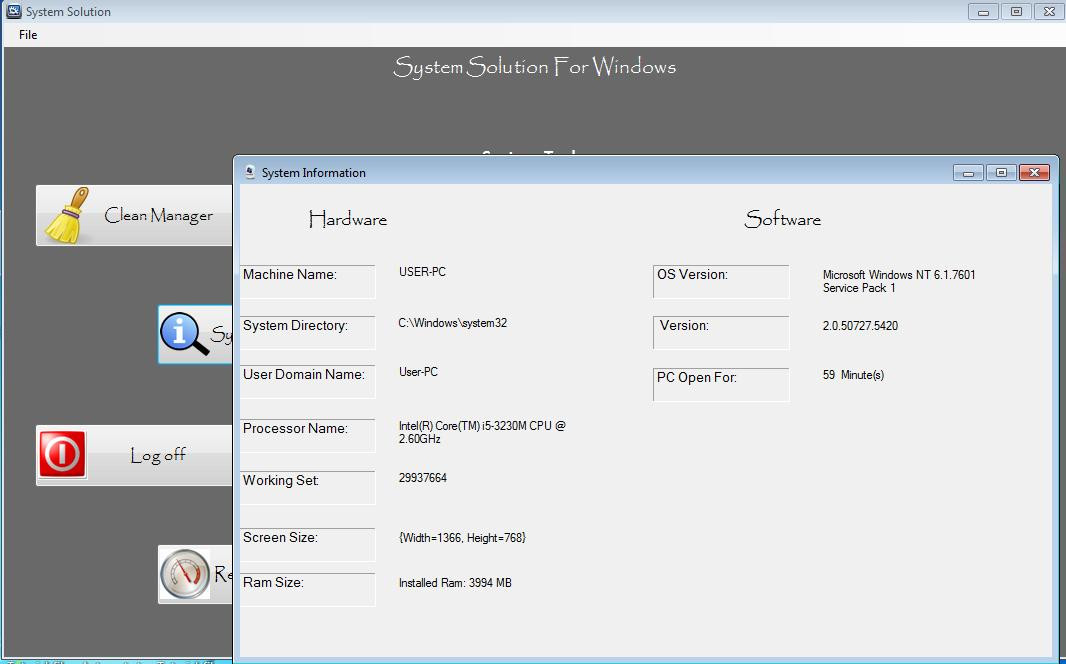Select the 29937664 working set value
This screenshot has width=1066, height=664.
click(x=423, y=478)
